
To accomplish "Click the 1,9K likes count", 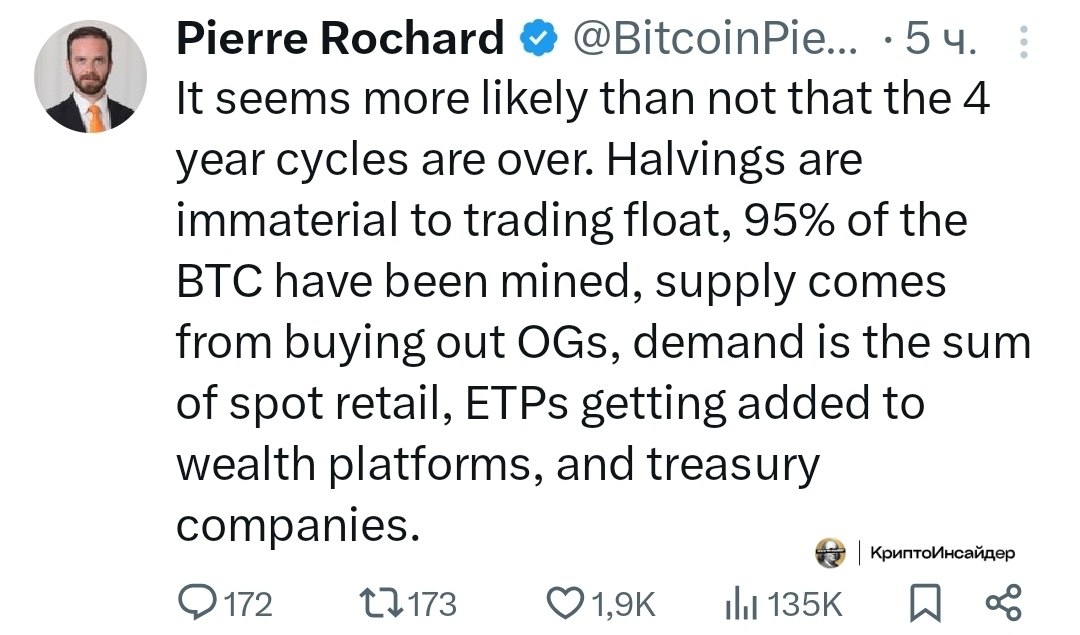I will click(623, 604).
